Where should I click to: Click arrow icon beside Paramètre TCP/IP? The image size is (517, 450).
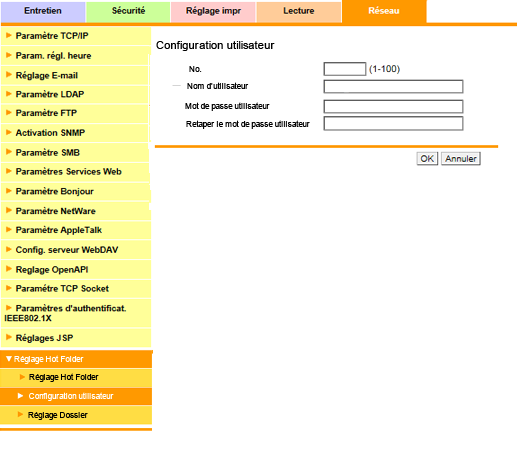(9, 35)
